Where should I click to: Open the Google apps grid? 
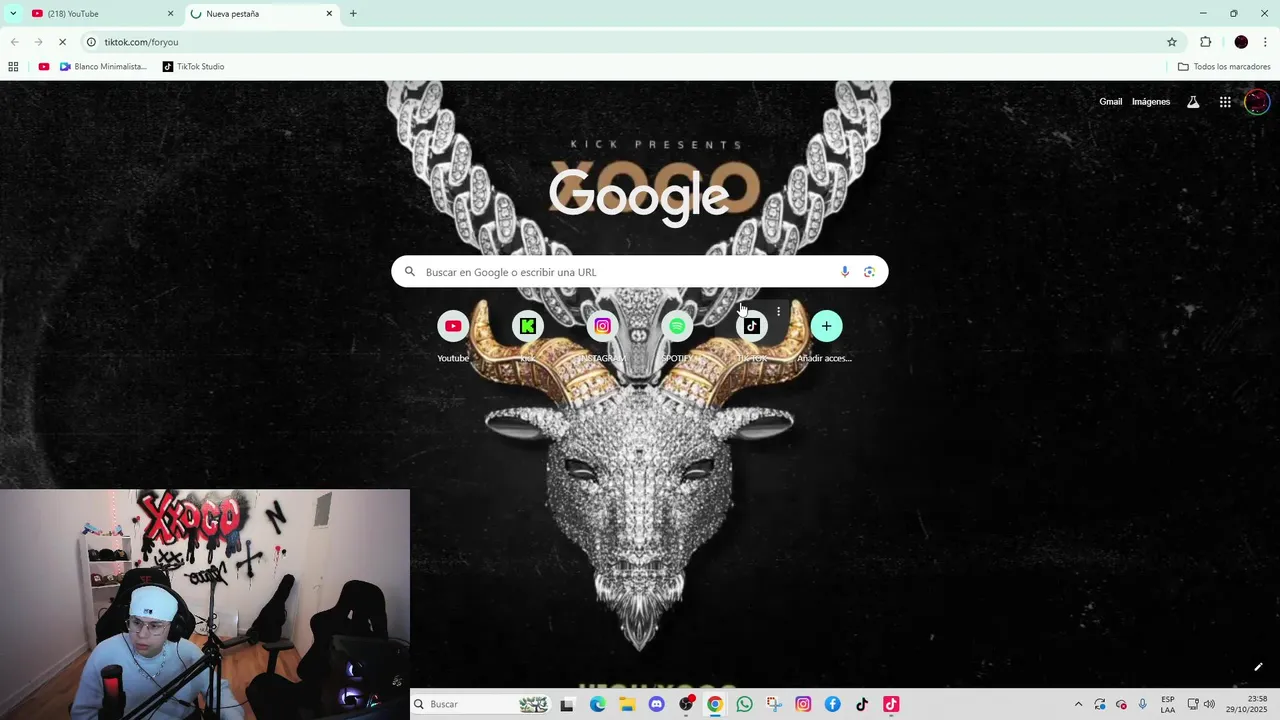[x=1225, y=102]
